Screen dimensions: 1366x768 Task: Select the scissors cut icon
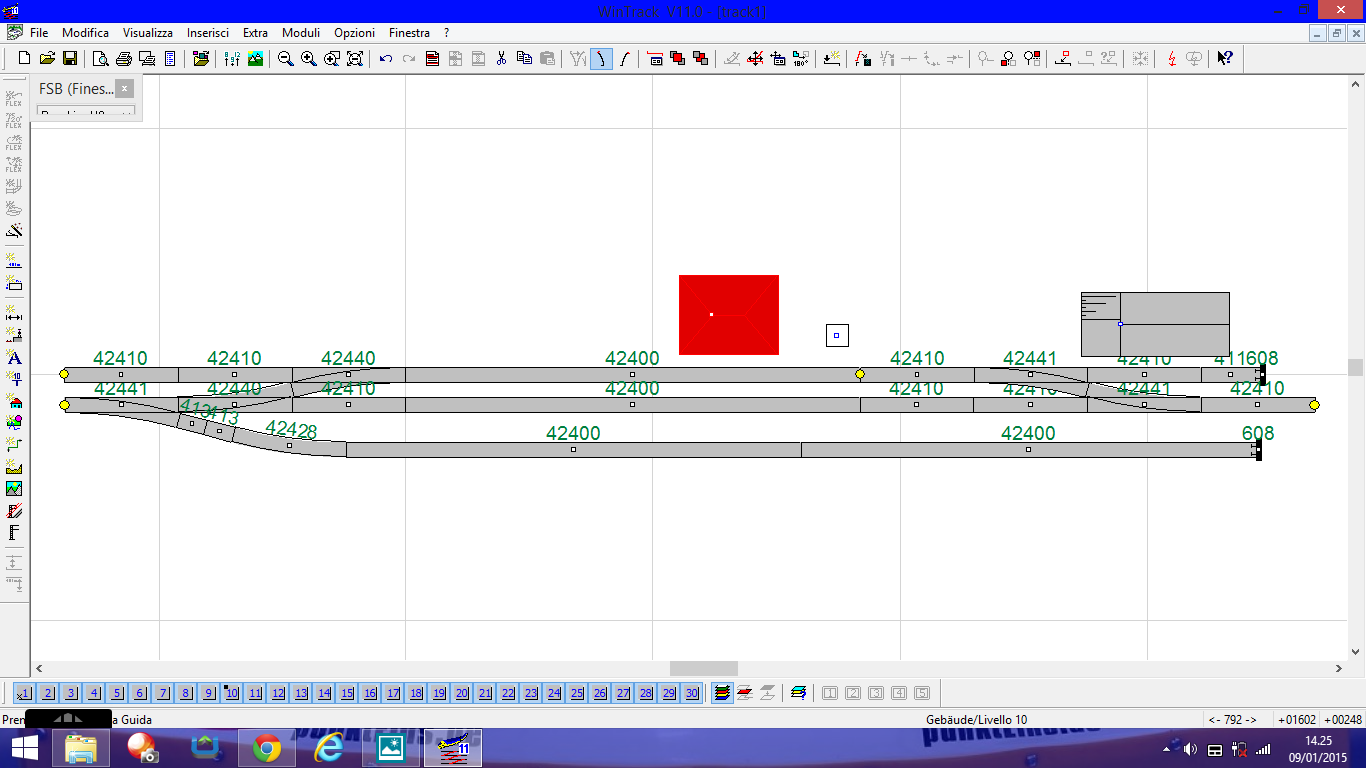(502, 59)
